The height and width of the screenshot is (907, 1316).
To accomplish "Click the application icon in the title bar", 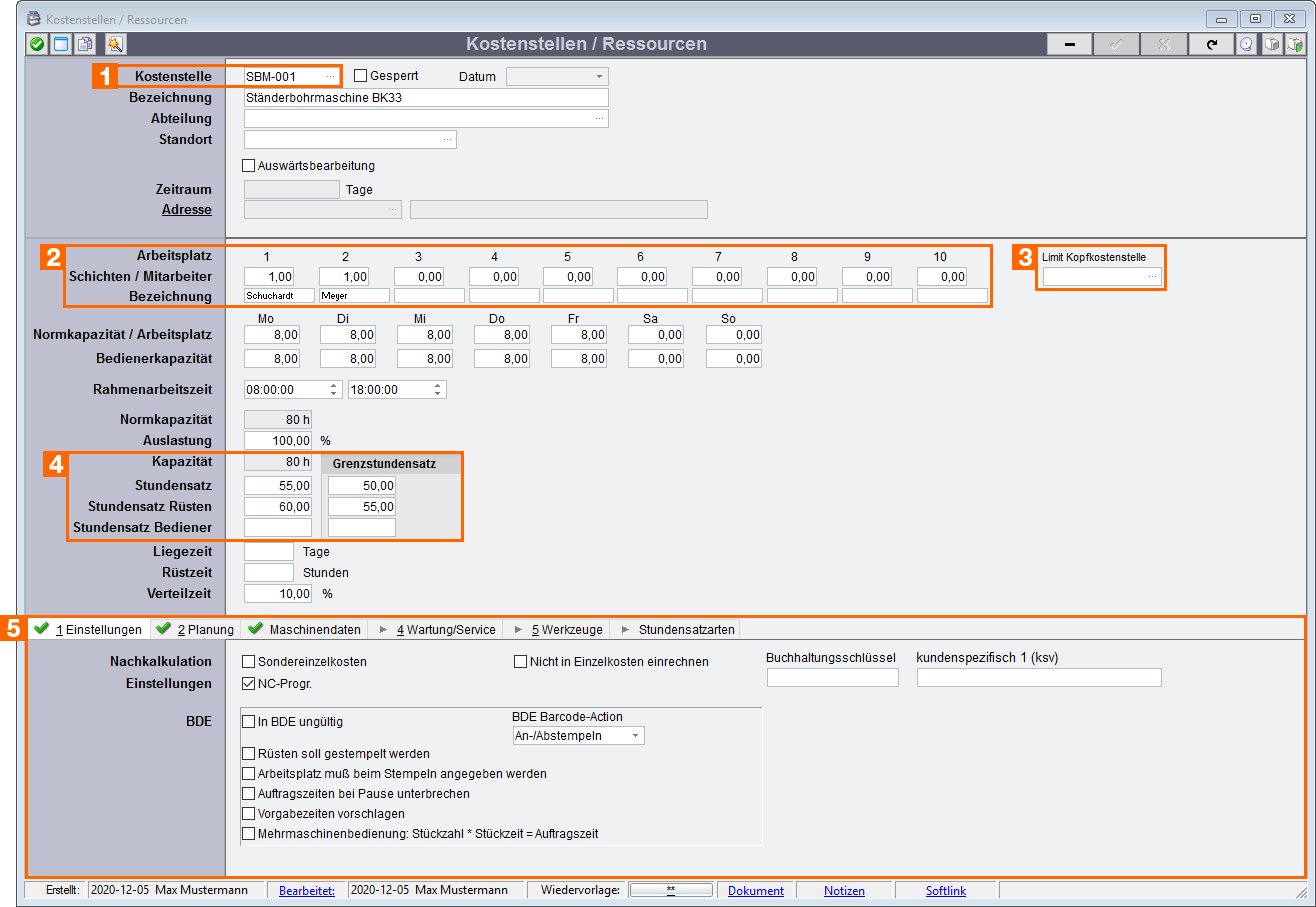I will [33, 19].
